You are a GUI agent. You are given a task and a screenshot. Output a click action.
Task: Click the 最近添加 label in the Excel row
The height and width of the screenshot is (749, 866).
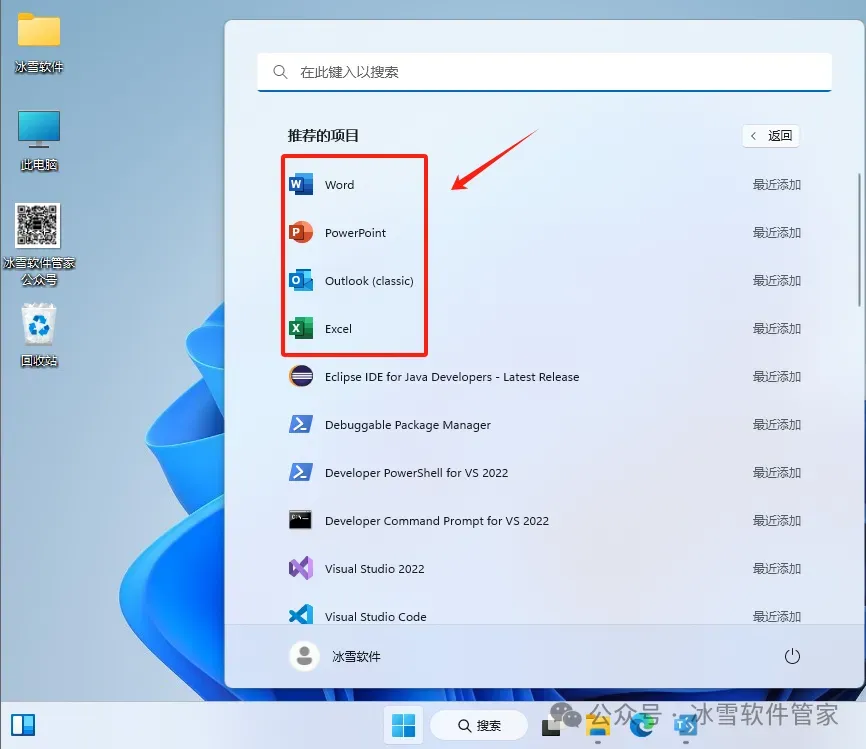777,329
